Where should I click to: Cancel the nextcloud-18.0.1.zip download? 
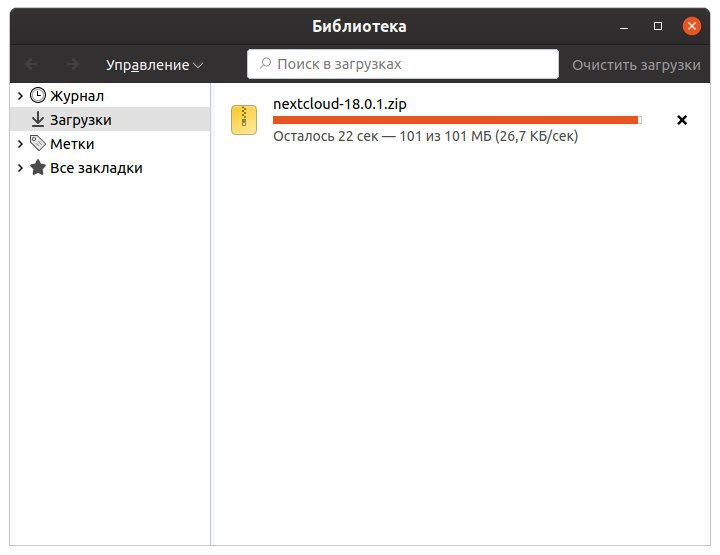point(682,120)
